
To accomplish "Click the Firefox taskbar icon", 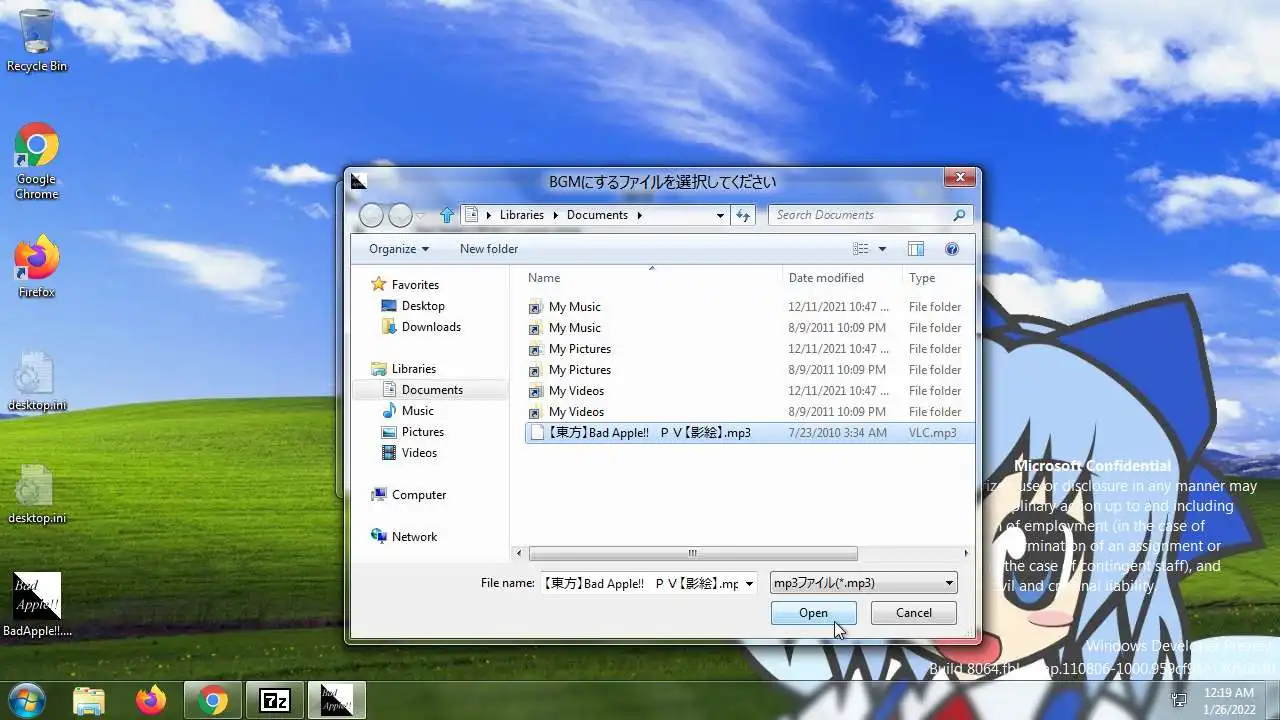I will coord(151,700).
